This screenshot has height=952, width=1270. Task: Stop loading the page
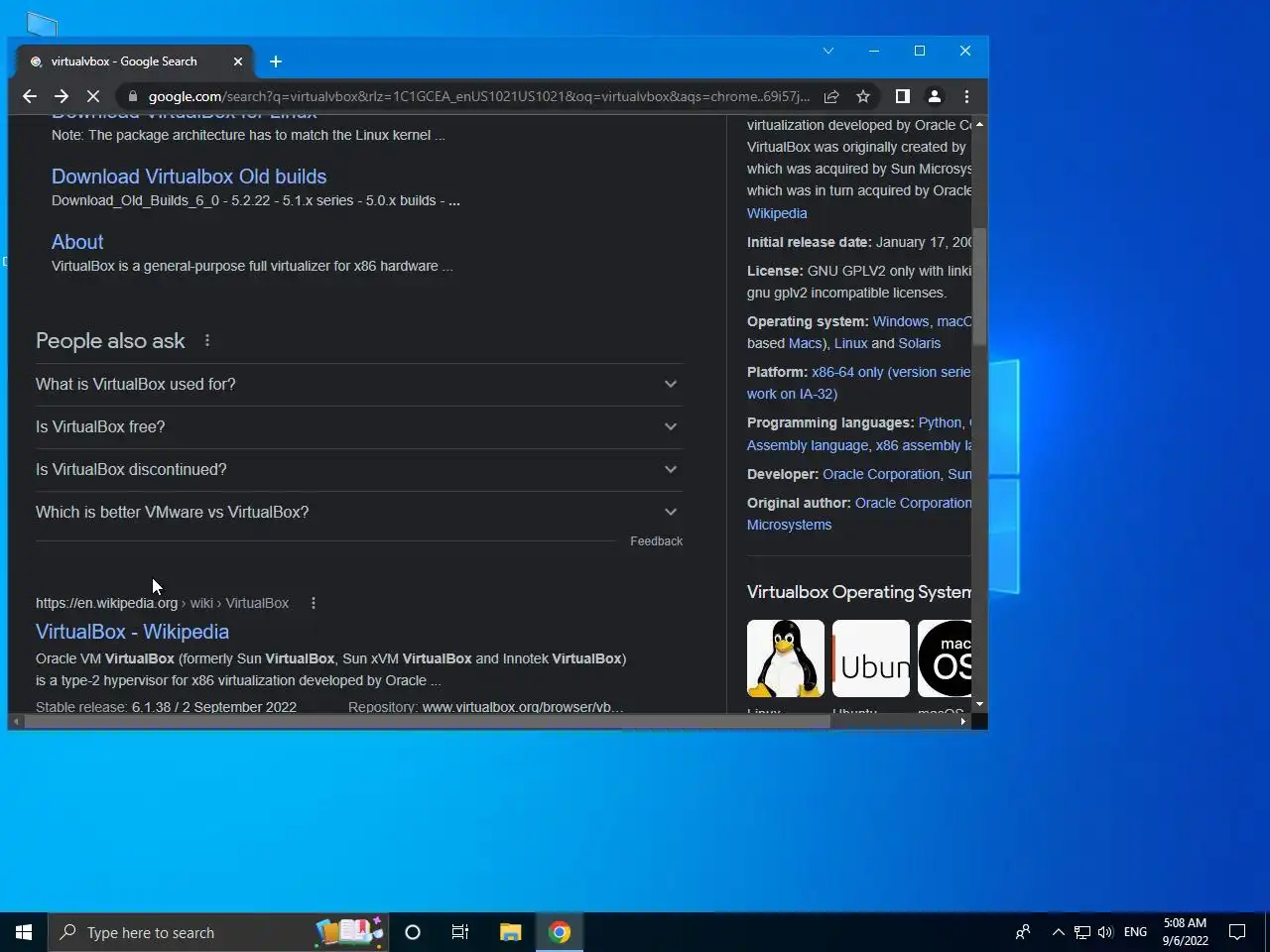coord(93,96)
